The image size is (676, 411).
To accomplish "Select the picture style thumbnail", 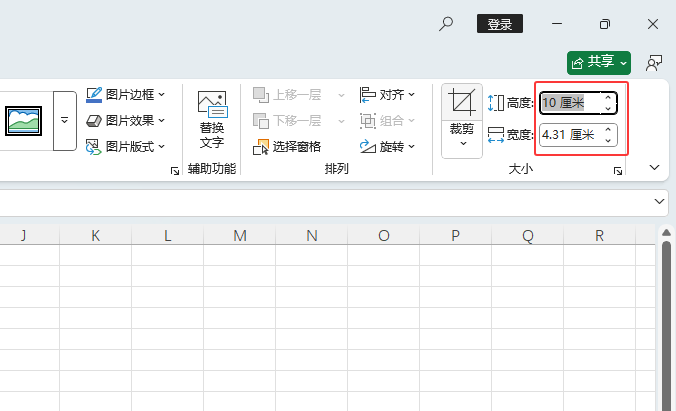I will [x=25, y=120].
